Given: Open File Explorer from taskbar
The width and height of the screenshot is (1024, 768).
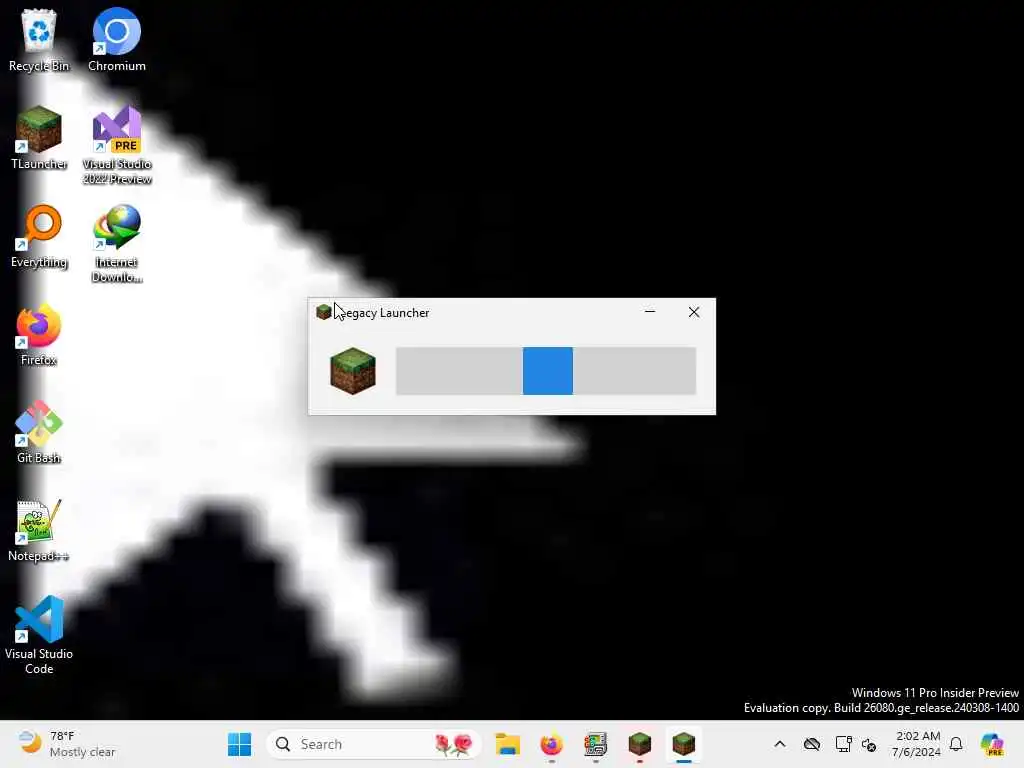Looking at the screenshot, I should [x=507, y=744].
